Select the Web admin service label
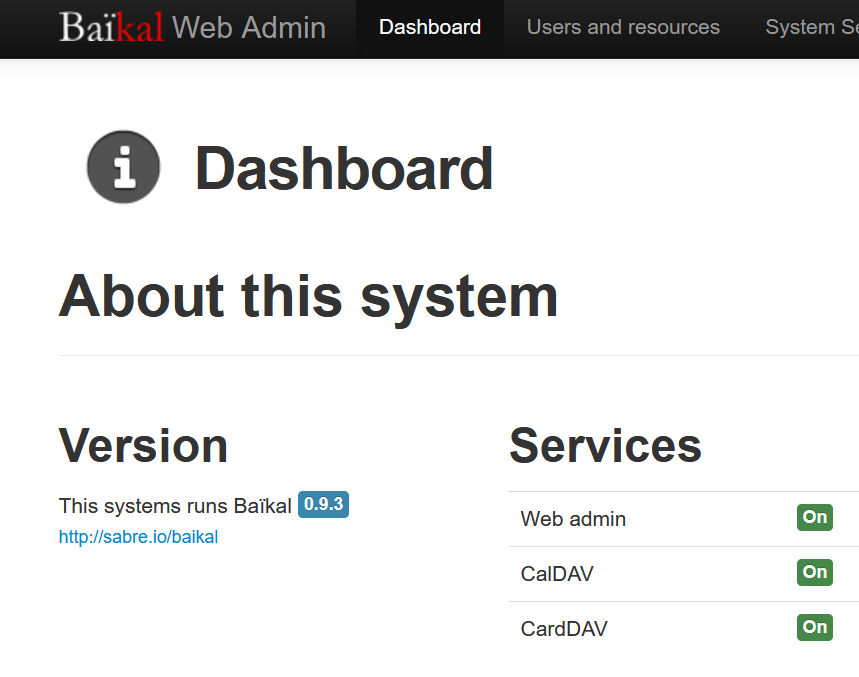Screen dimensions: 859x677 tap(573, 519)
